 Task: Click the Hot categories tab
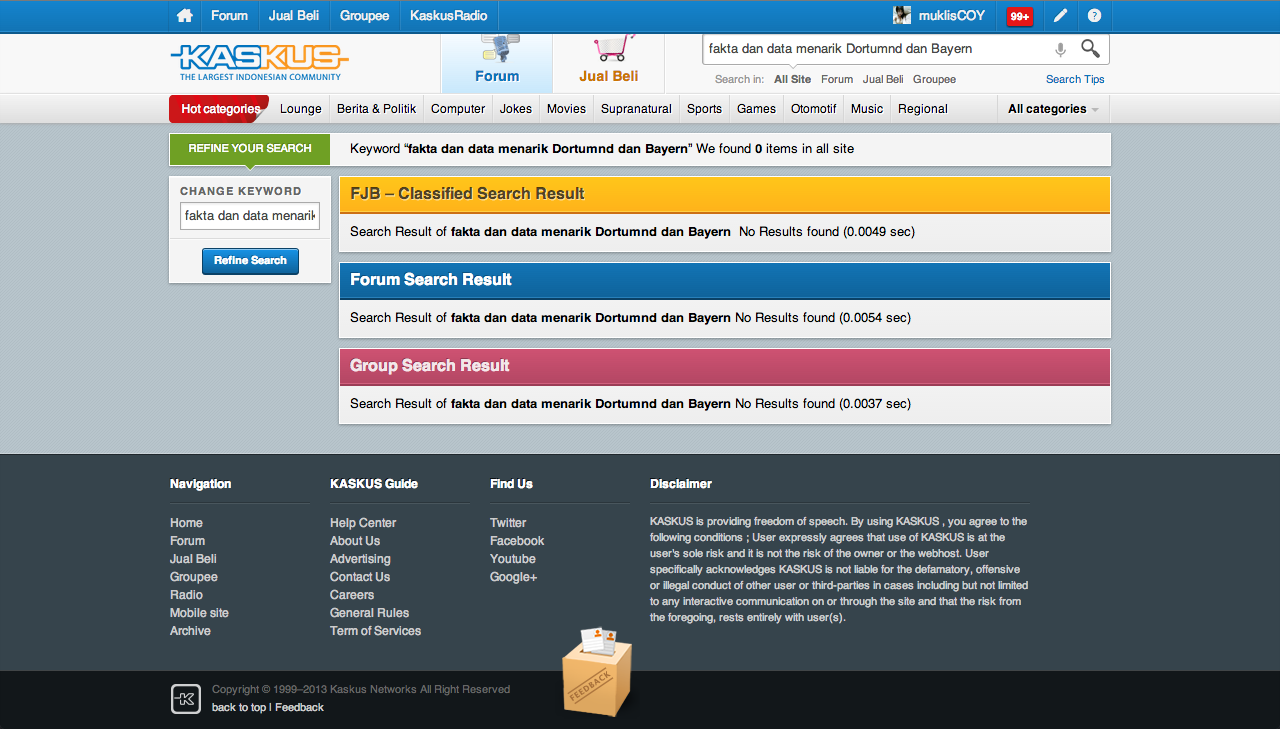[x=220, y=109]
